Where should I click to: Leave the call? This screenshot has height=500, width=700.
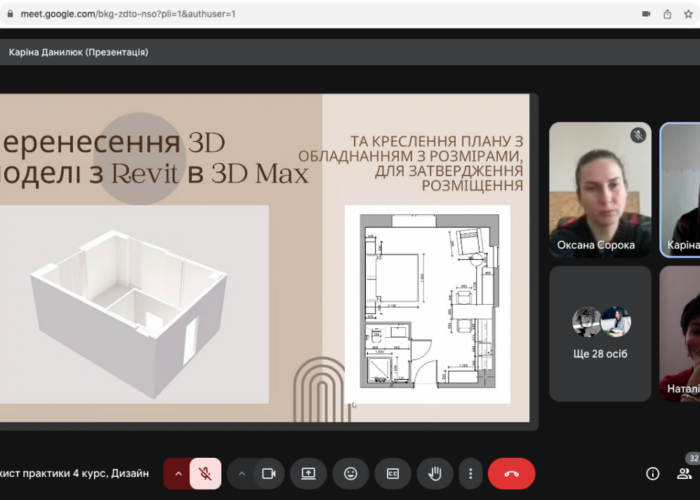click(511, 473)
